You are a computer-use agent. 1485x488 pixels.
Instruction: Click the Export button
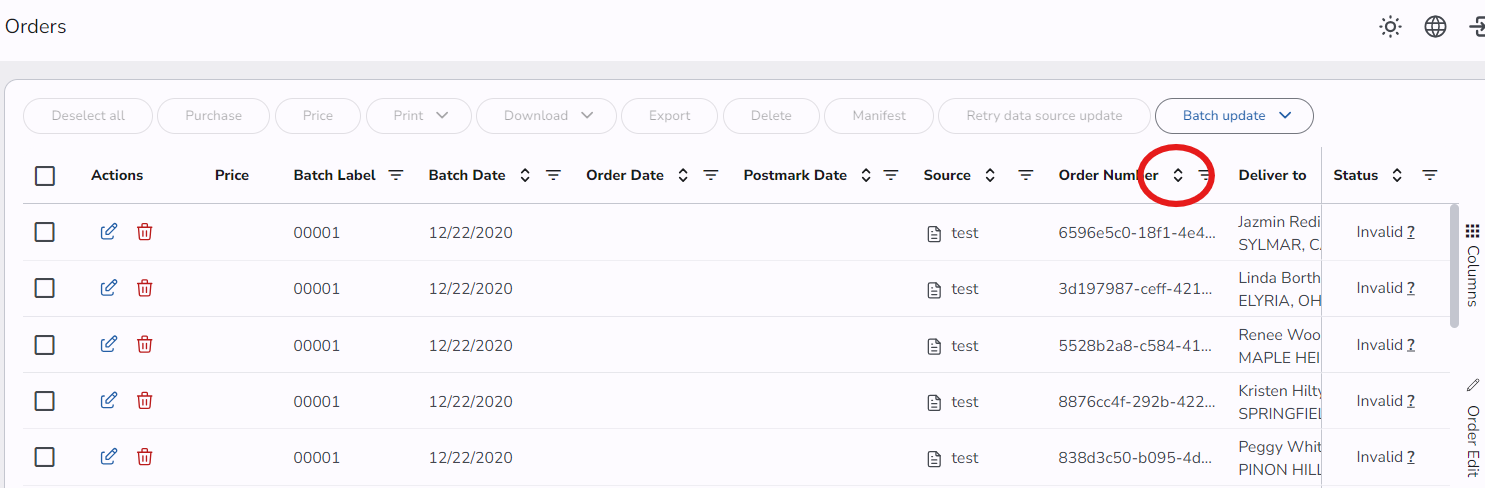(x=669, y=116)
